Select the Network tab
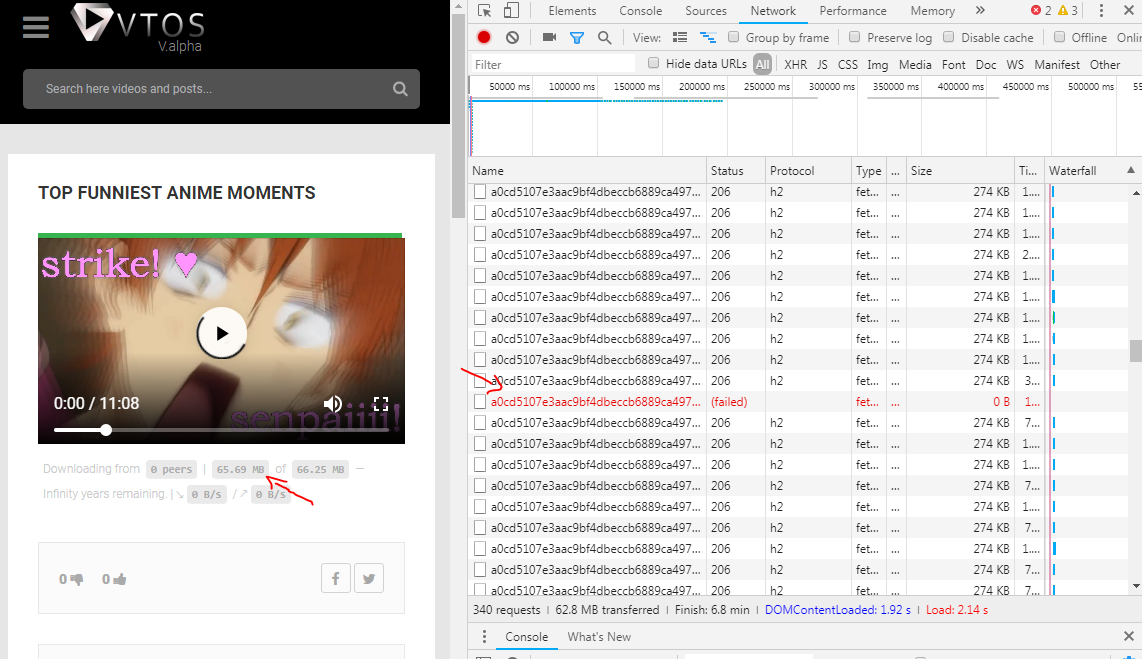 773,11
